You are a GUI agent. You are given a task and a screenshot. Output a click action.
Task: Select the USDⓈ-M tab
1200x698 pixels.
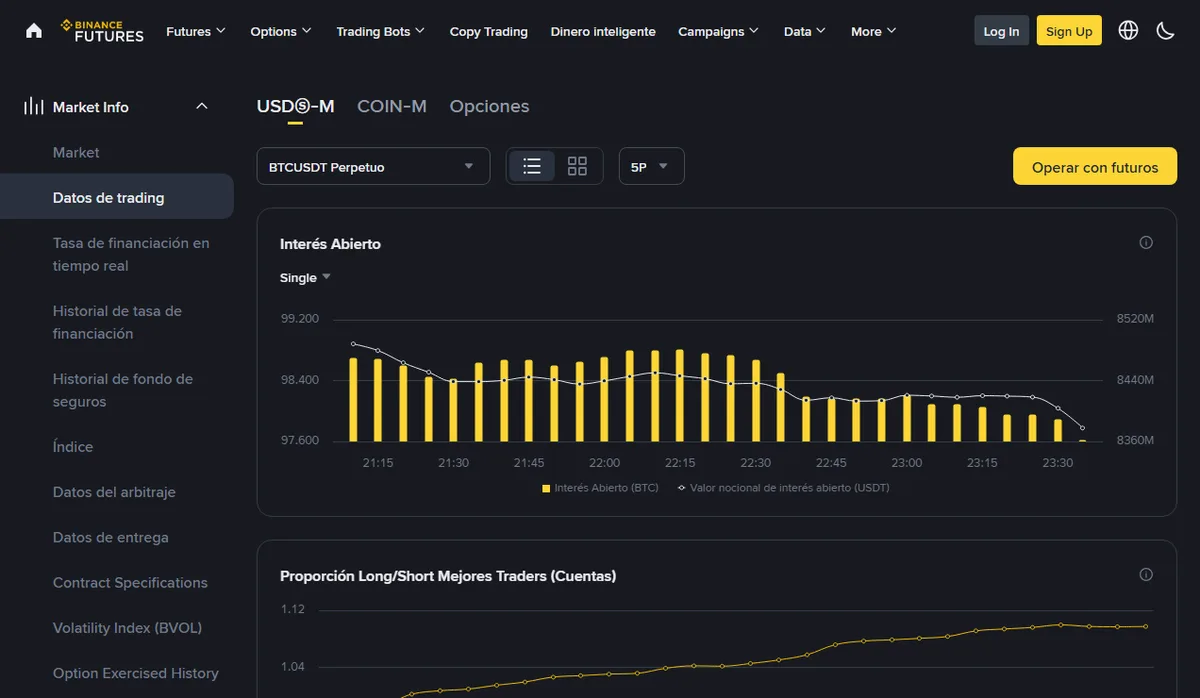pyautogui.click(x=295, y=106)
